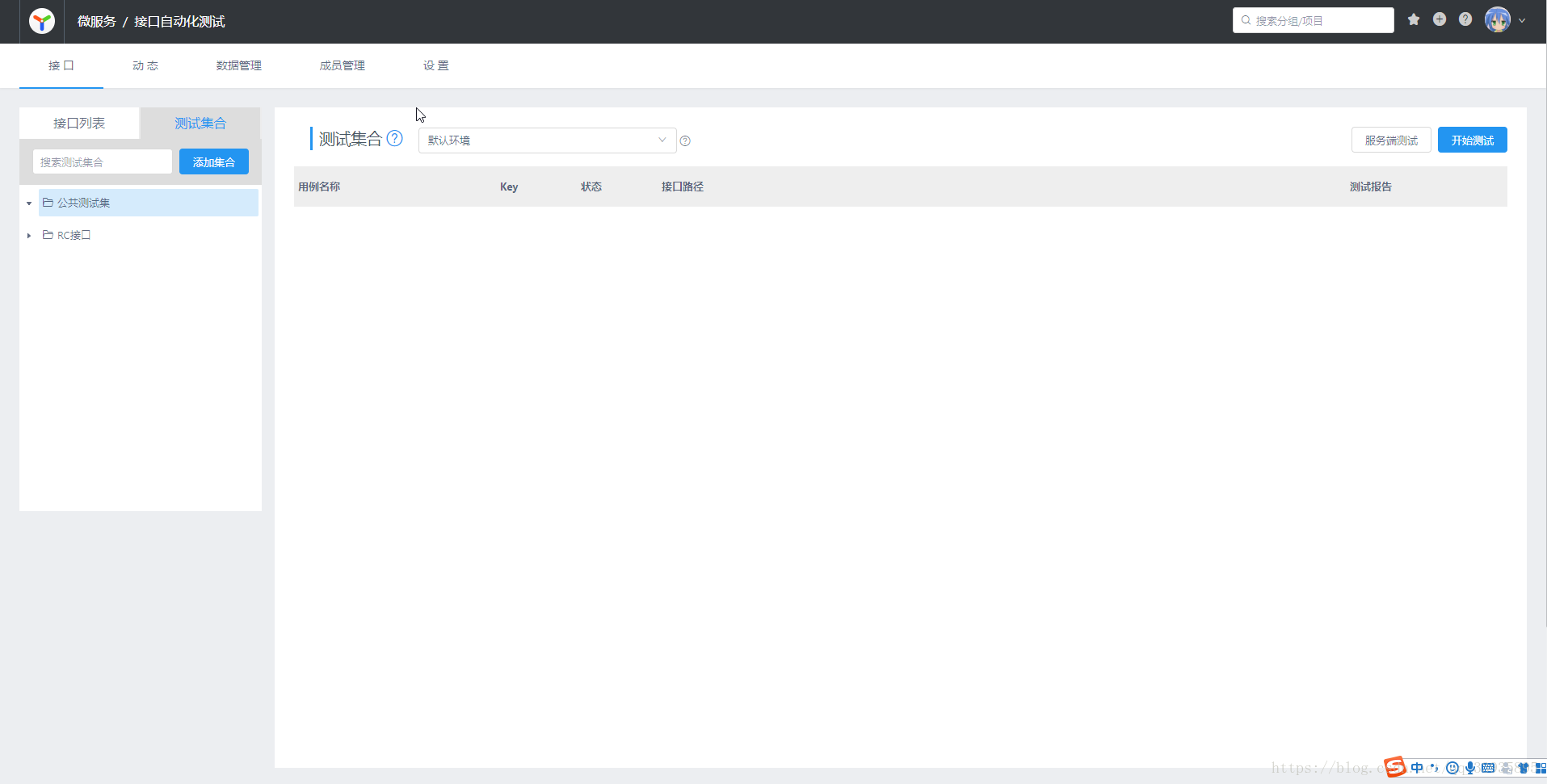Click the 状态 column header
1547x784 pixels.
[591, 187]
